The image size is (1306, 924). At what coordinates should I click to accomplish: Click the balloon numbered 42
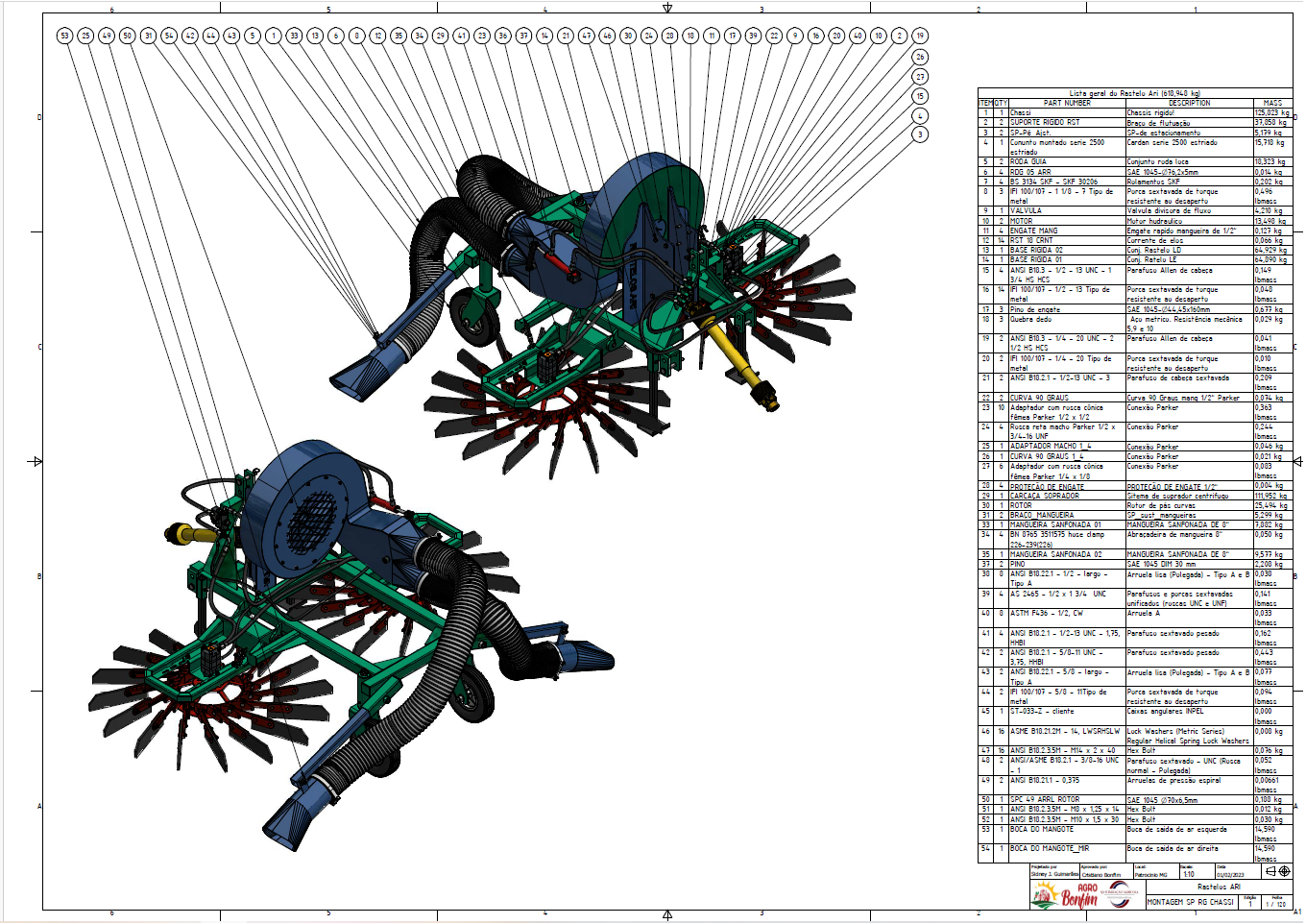coord(189,36)
